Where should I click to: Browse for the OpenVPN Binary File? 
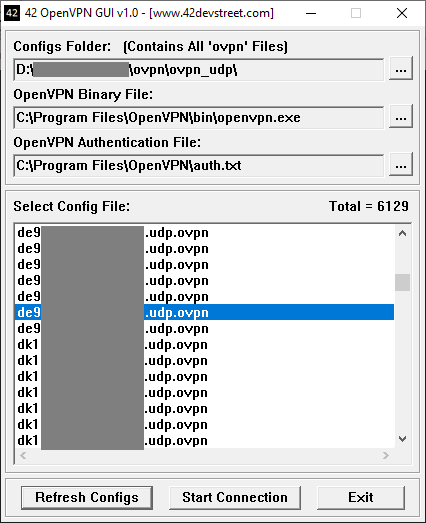tap(401, 117)
